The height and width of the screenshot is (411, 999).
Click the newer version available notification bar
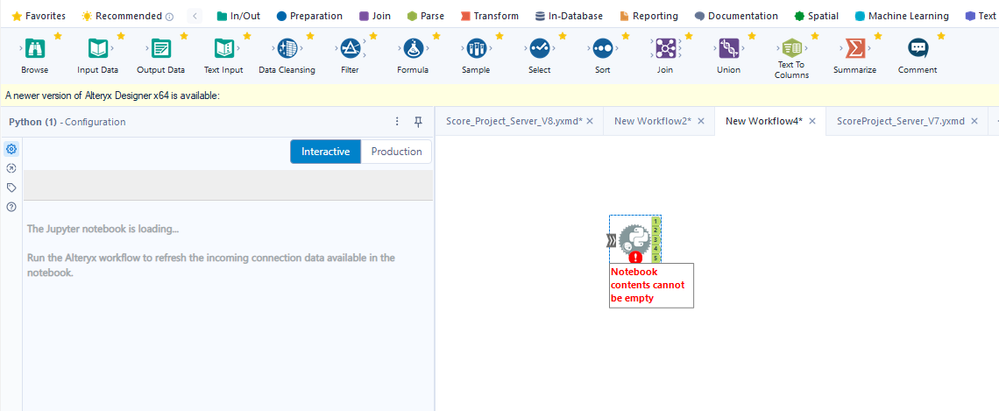tap(500, 96)
